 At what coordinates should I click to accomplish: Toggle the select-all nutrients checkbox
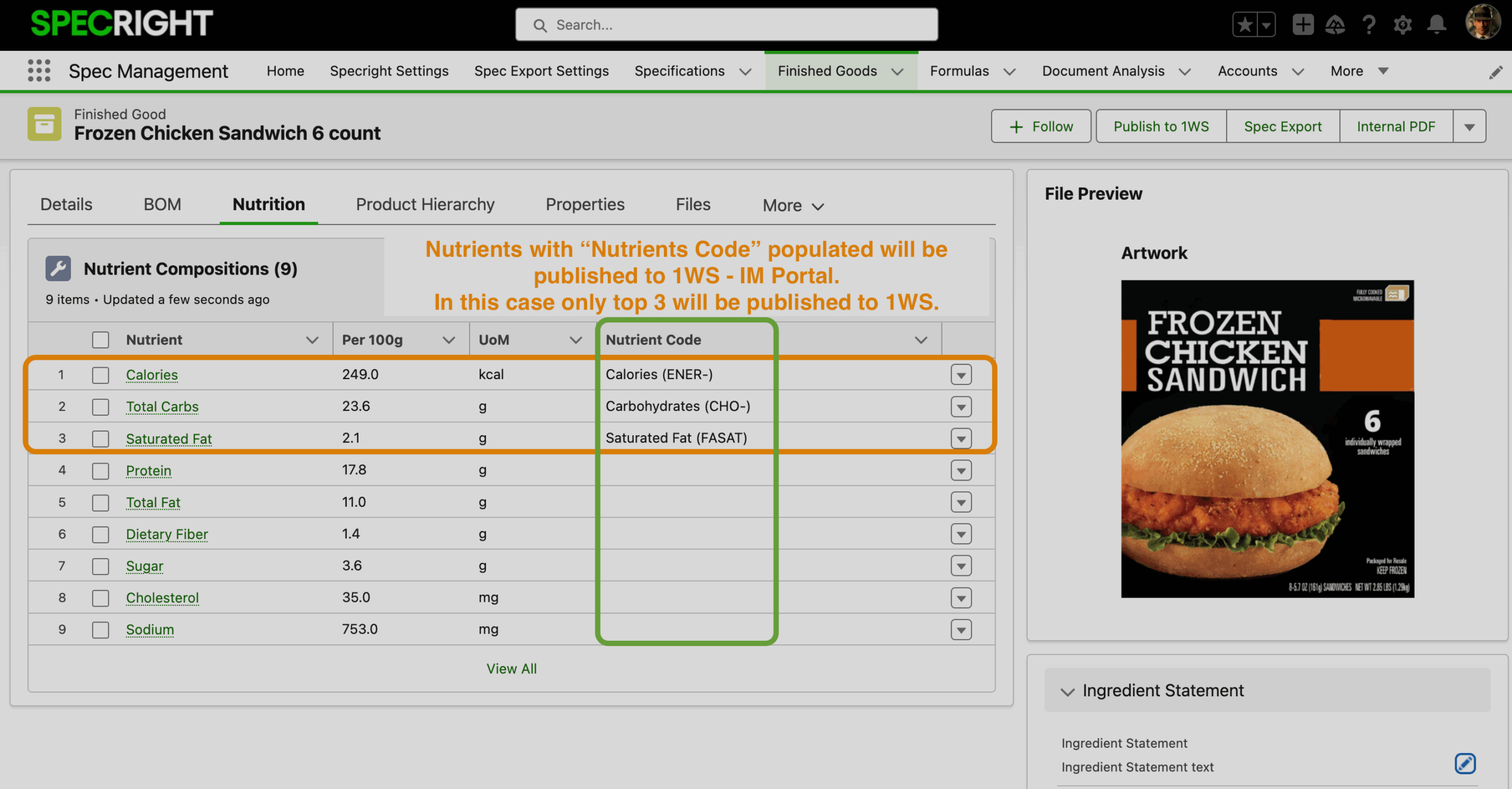[100, 340]
